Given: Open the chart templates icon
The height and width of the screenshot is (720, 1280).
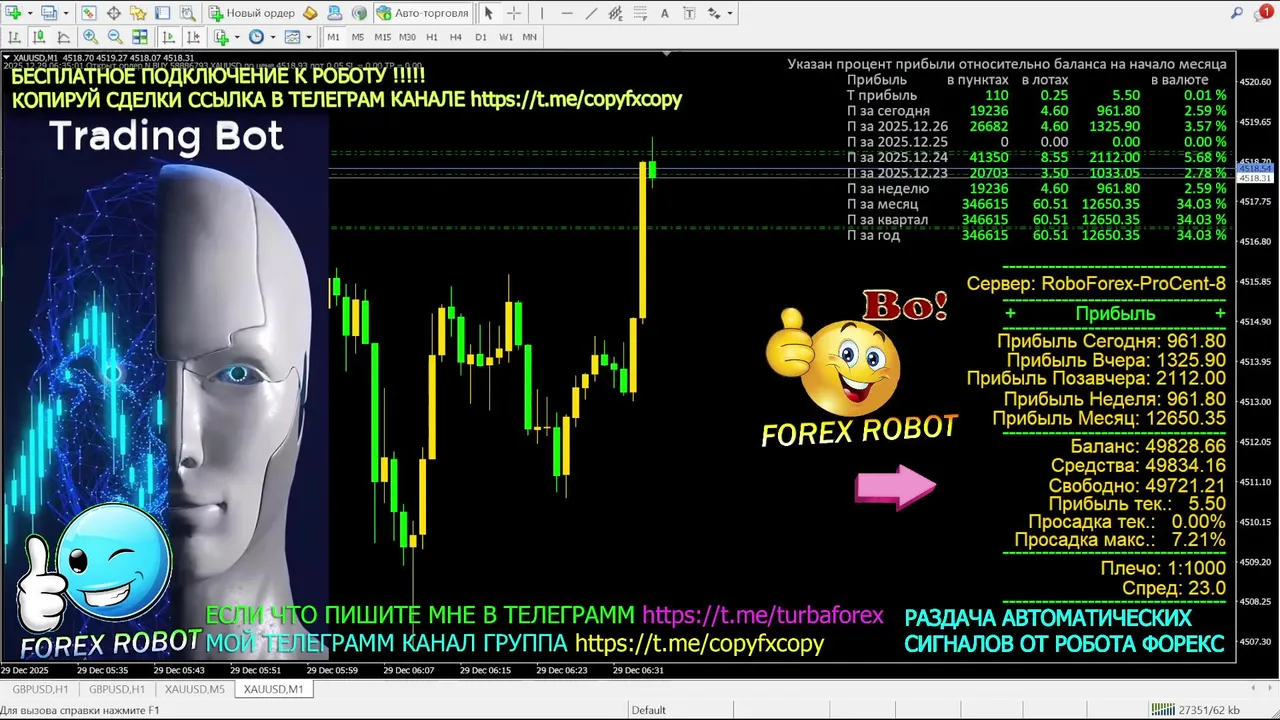Looking at the screenshot, I should pyautogui.click(x=292, y=37).
